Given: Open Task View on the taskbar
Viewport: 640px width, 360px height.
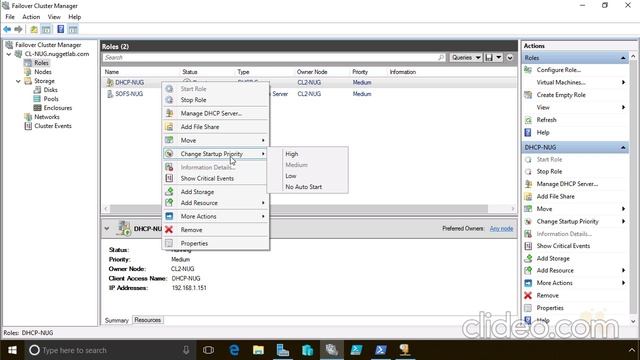Looking at the screenshot, I should click(x=208, y=350).
